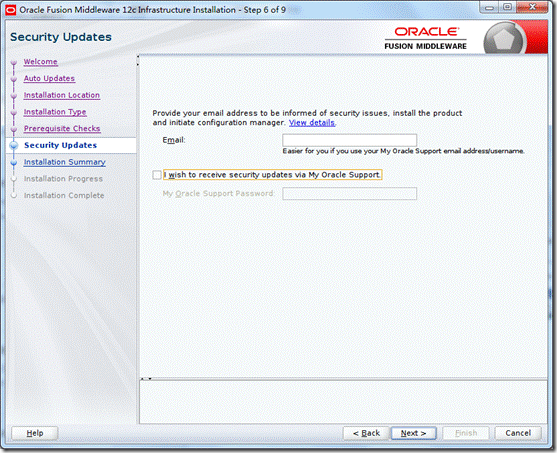The width and height of the screenshot is (557, 453).
Task: Go back with the Back button
Action: 366,433
